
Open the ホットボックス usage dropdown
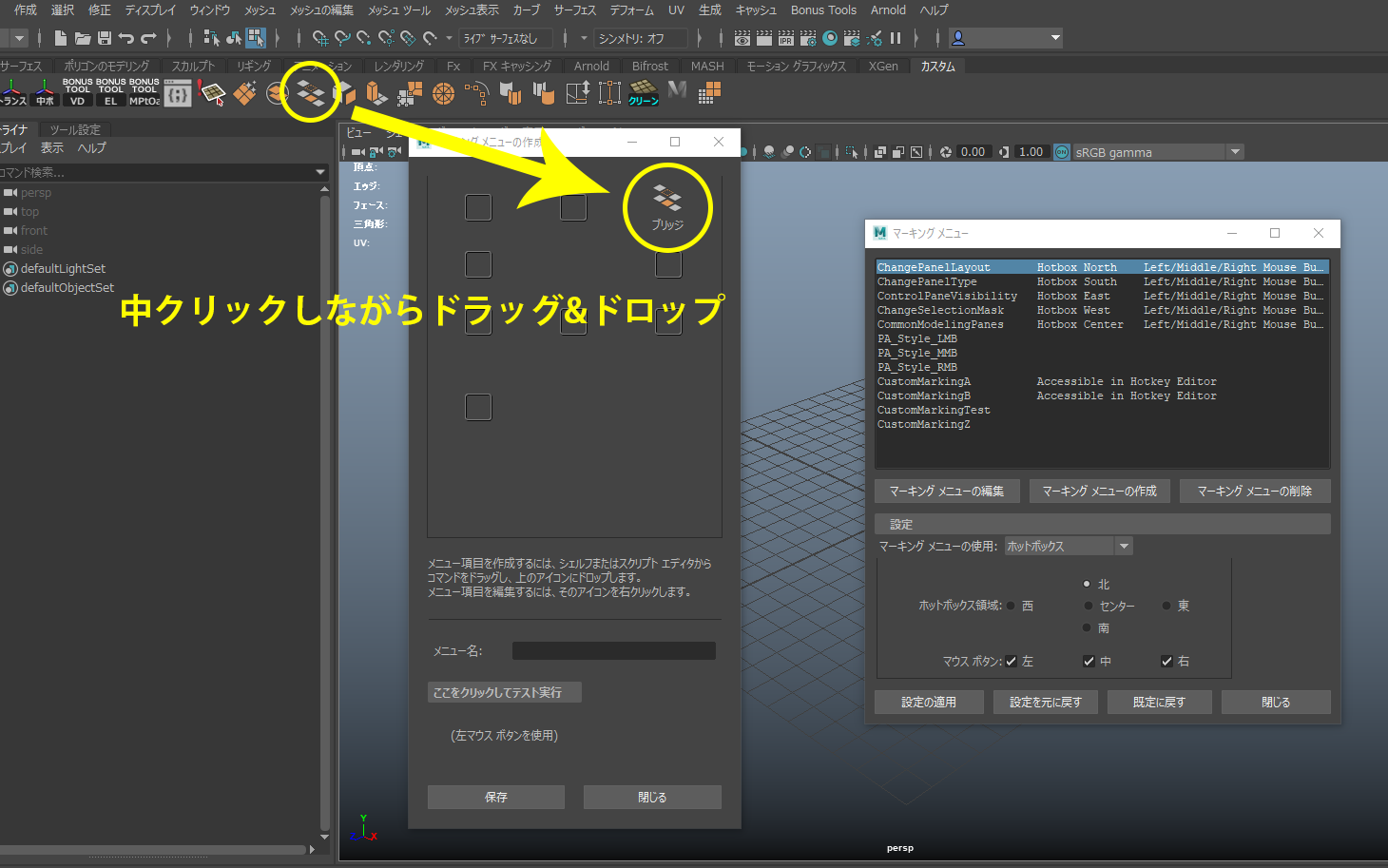tap(1069, 546)
